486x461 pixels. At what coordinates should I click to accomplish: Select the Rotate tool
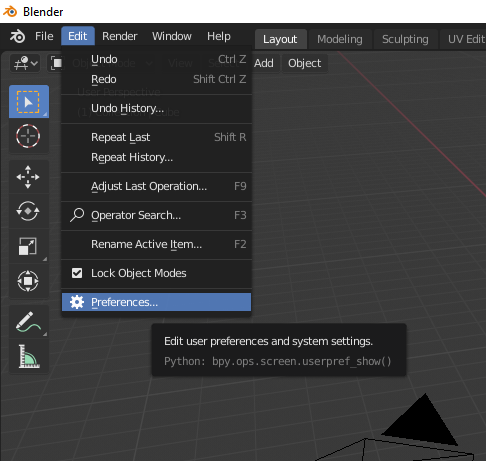(x=28, y=211)
